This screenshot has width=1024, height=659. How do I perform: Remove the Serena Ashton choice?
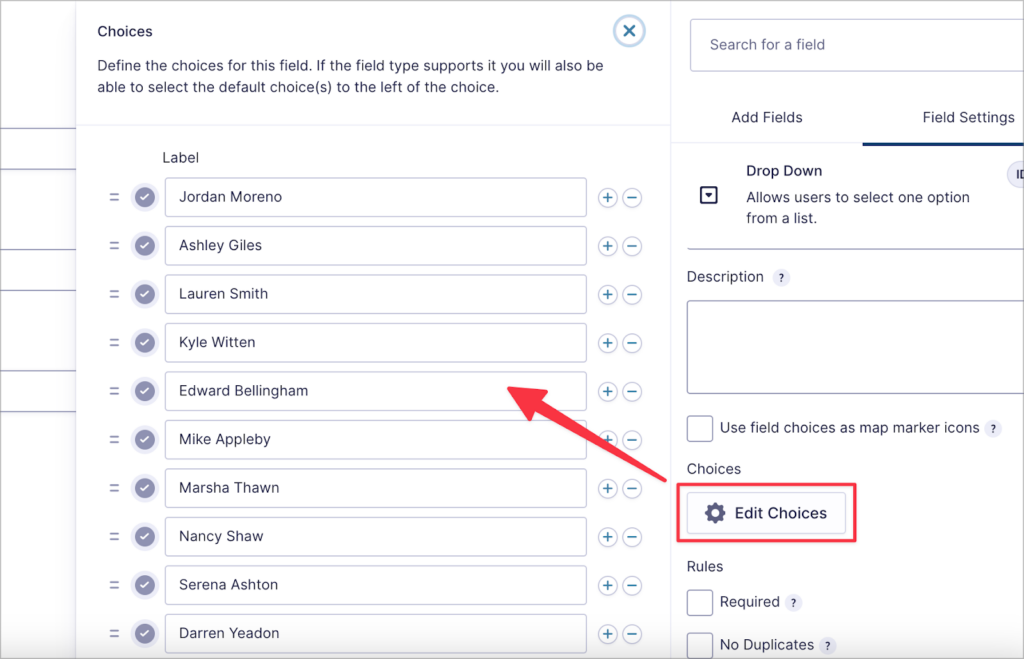coord(632,585)
